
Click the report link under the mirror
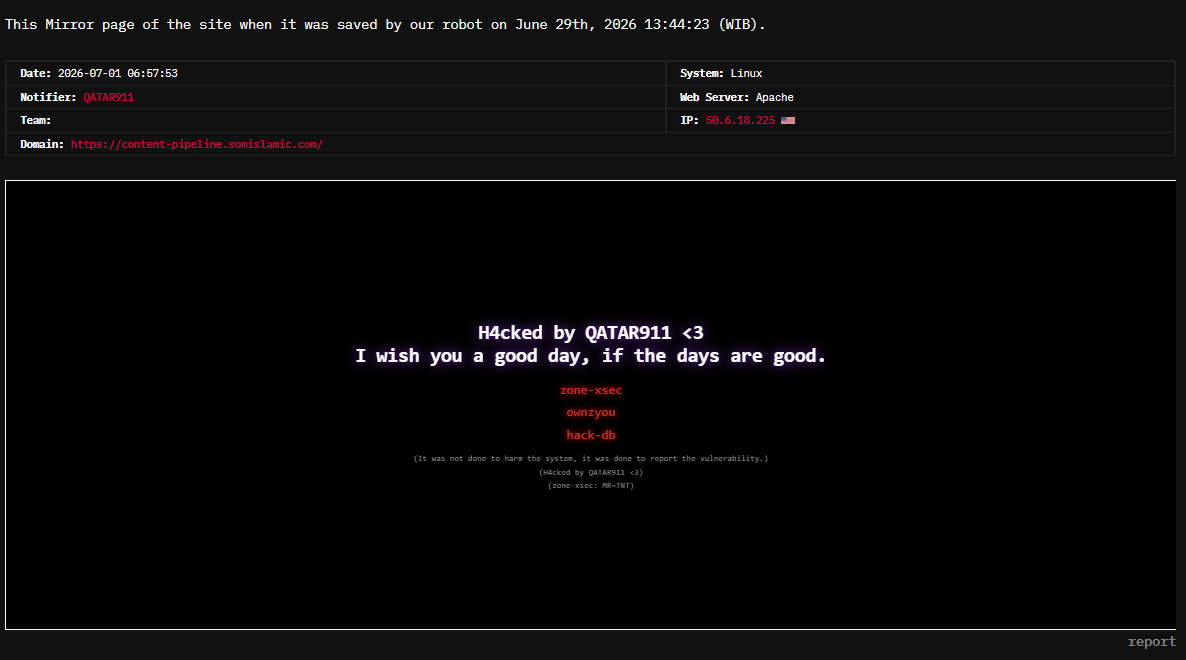1151,641
